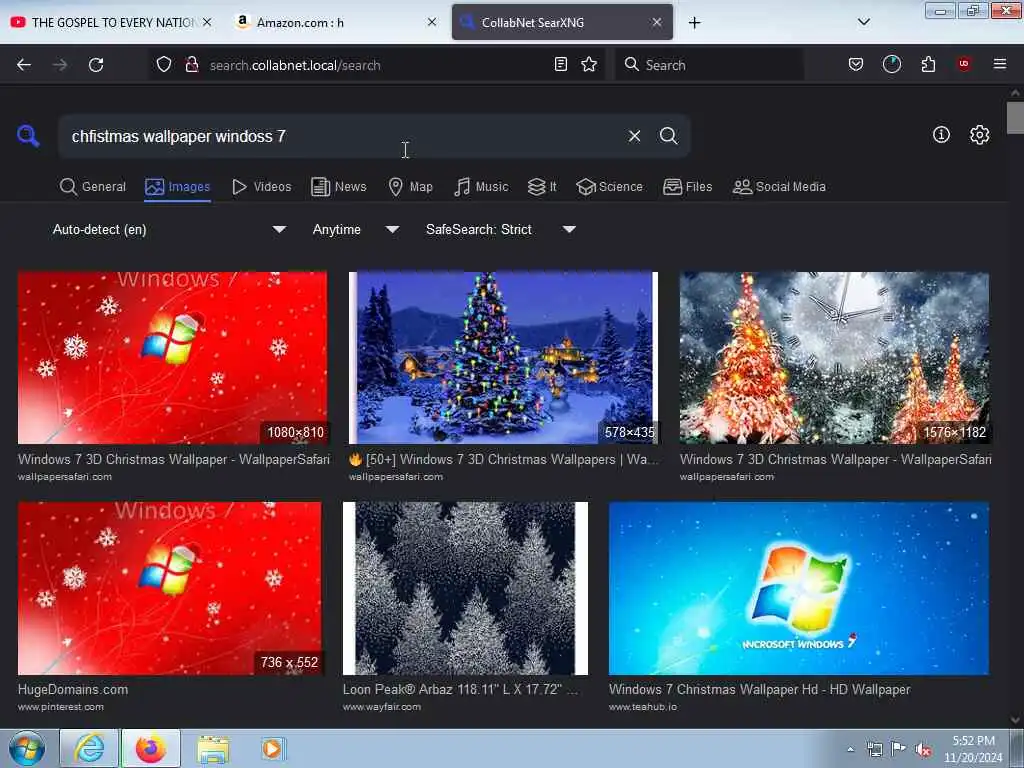The image size is (1024, 768).
Task: Open Windows Media Player taskbar icon
Action: coord(272,748)
